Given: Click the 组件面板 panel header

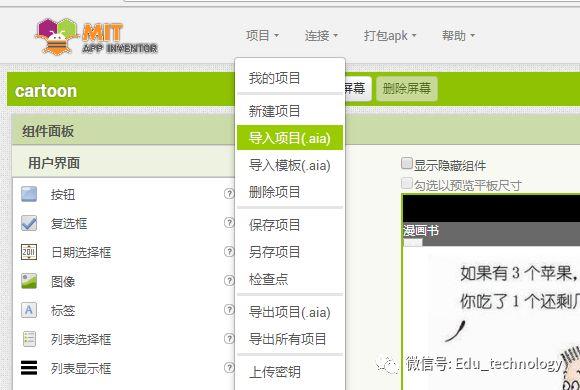Looking at the screenshot, I should click(124, 130).
